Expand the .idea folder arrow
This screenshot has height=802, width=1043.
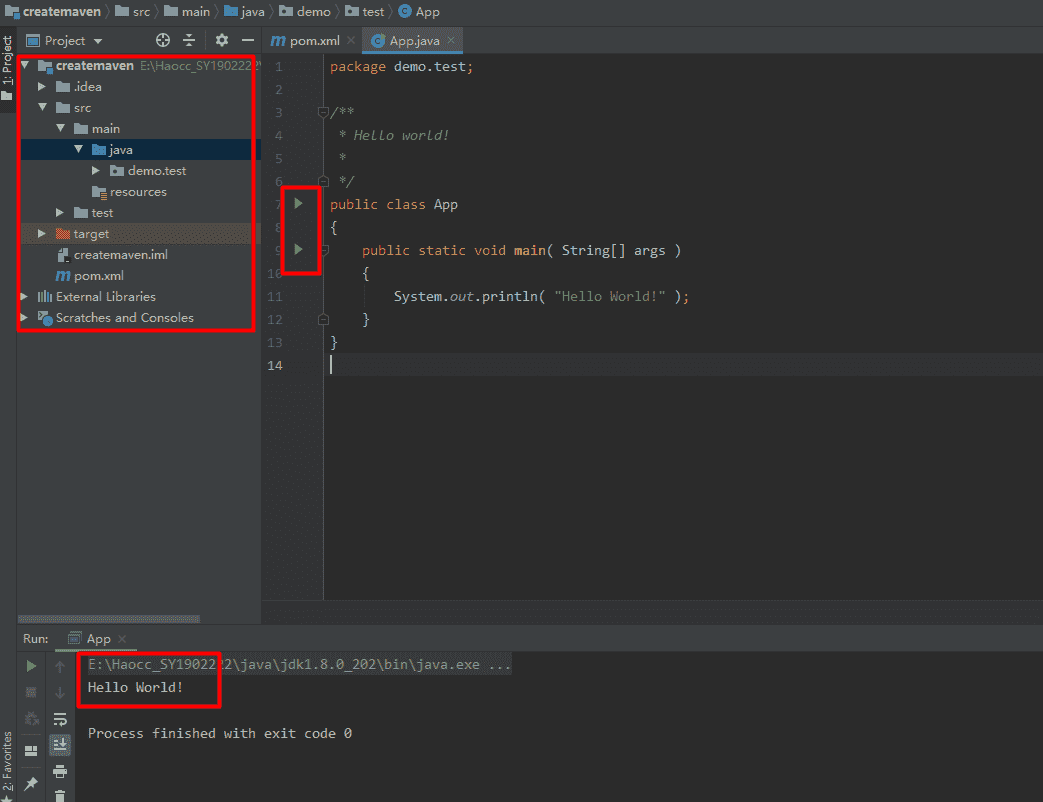tap(42, 86)
